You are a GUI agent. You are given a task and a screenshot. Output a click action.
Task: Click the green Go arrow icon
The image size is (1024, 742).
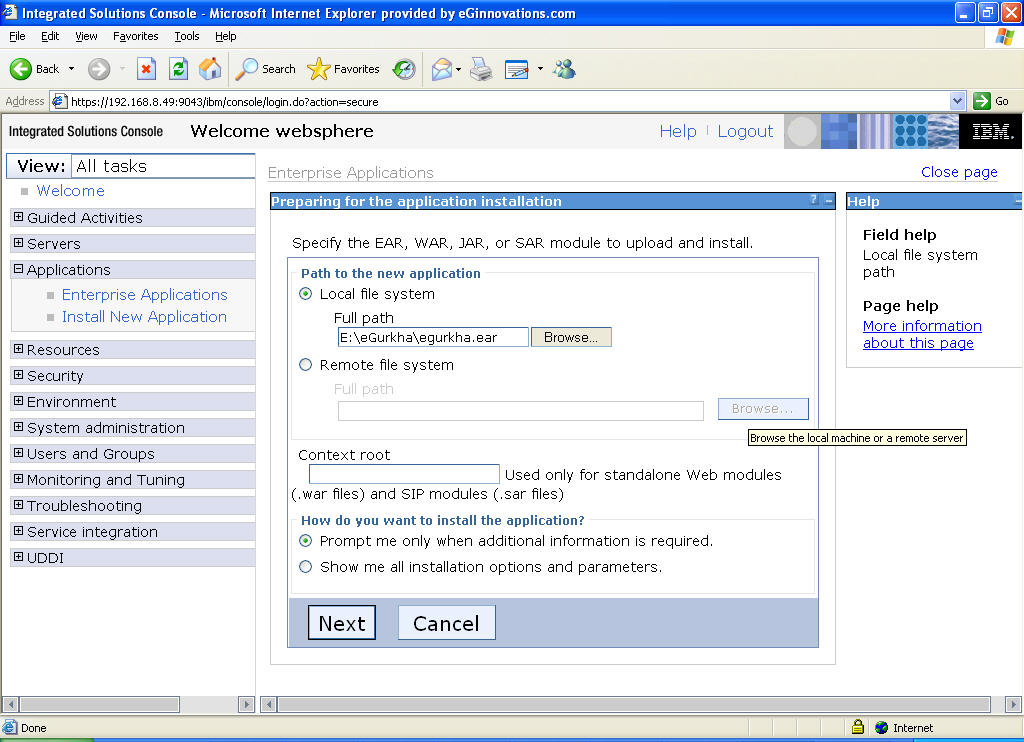(x=982, y=101)
